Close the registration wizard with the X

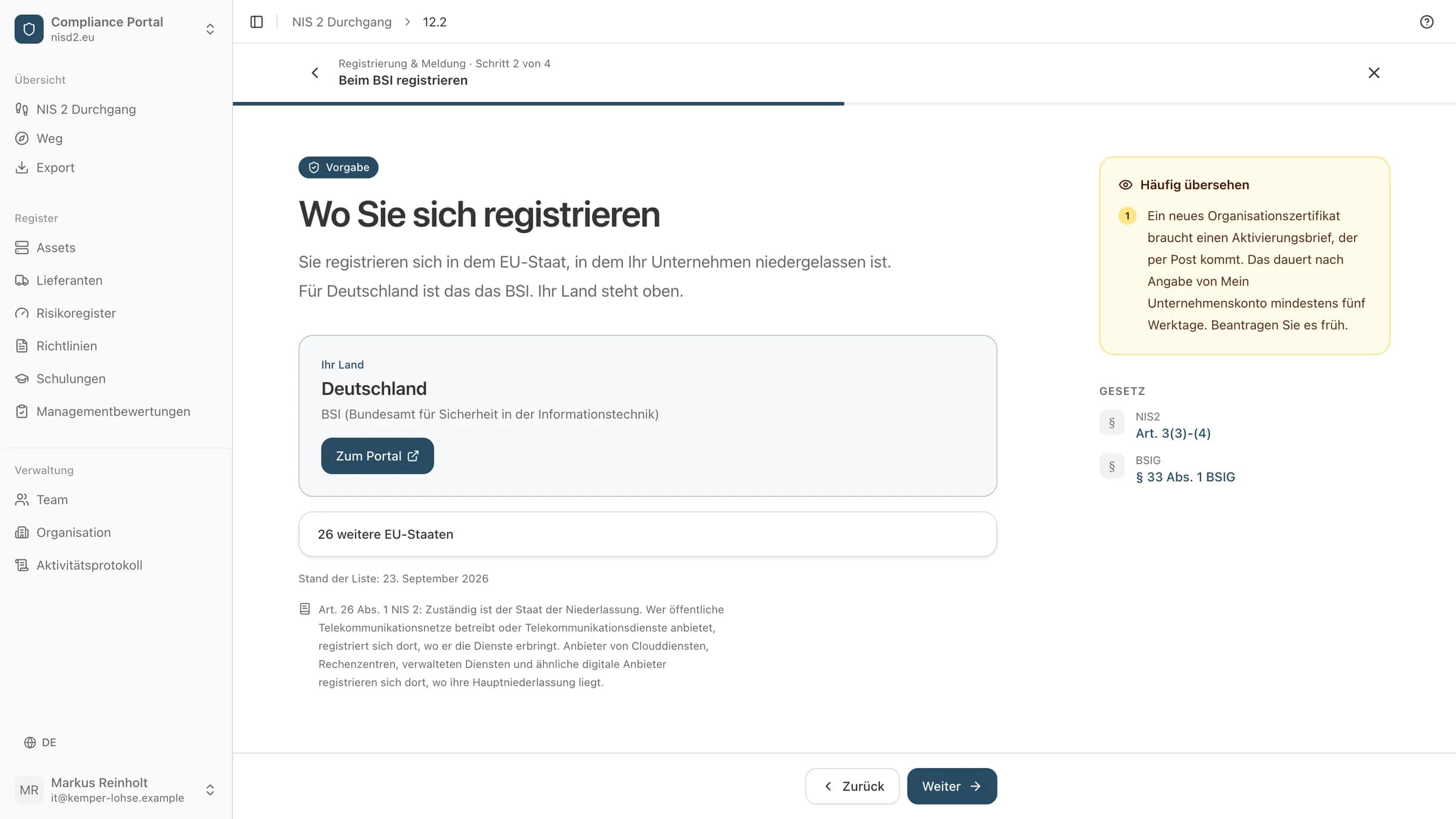click(x=1374, y=73)
